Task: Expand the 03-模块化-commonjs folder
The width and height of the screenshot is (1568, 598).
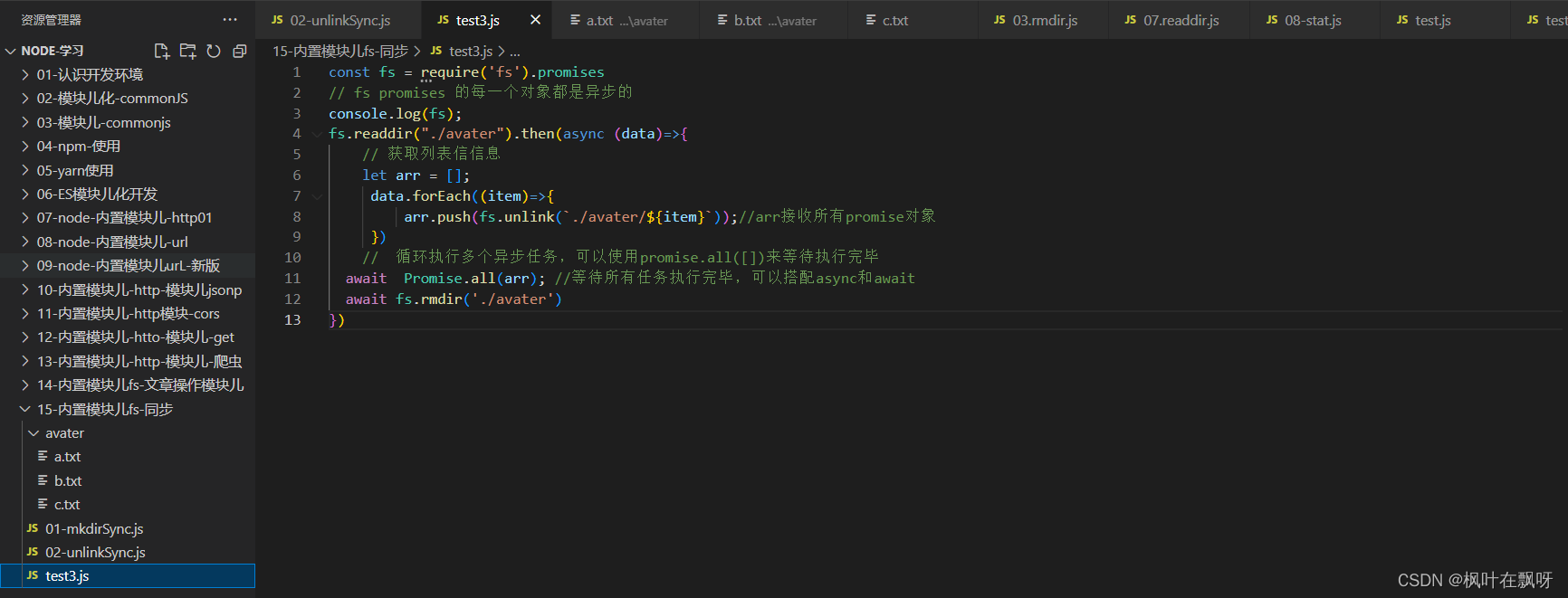Action: point(25,122)
